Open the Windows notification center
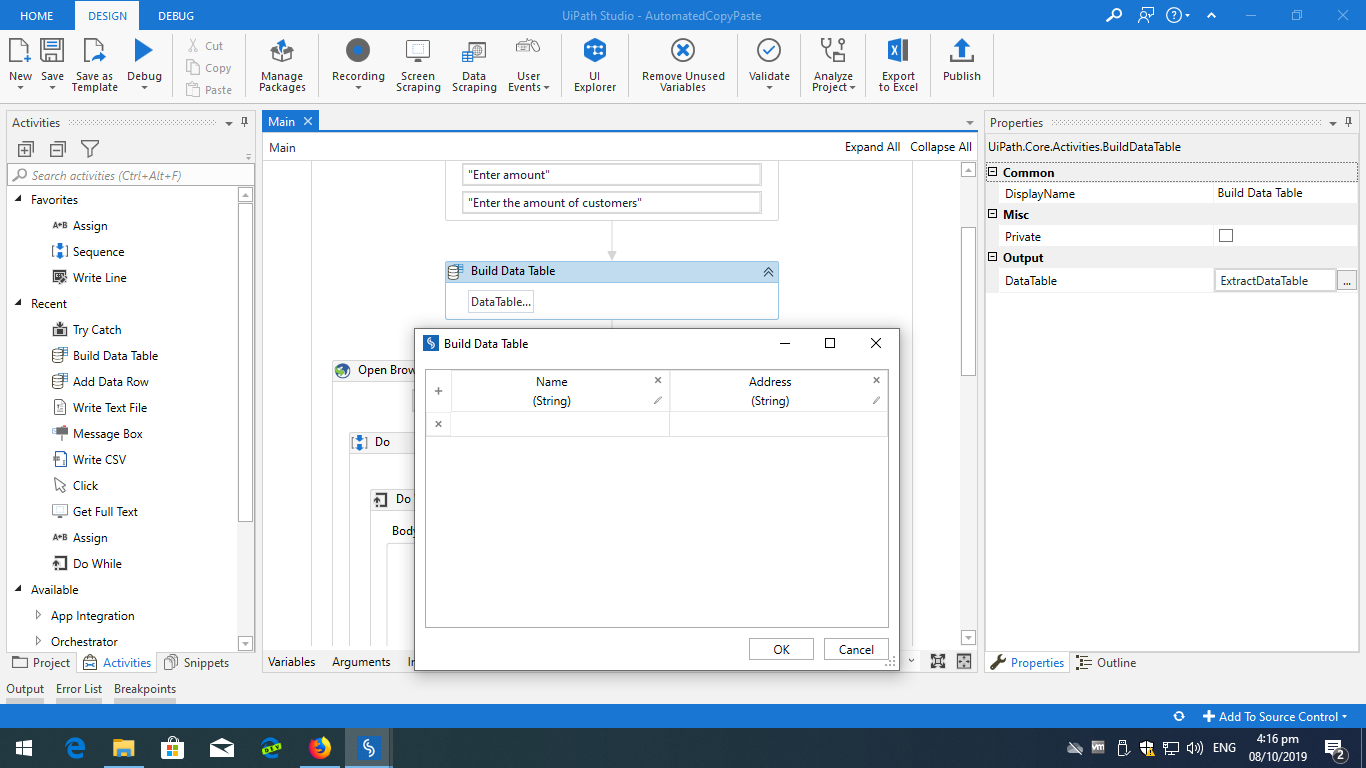 click(x=1334, y=747)
